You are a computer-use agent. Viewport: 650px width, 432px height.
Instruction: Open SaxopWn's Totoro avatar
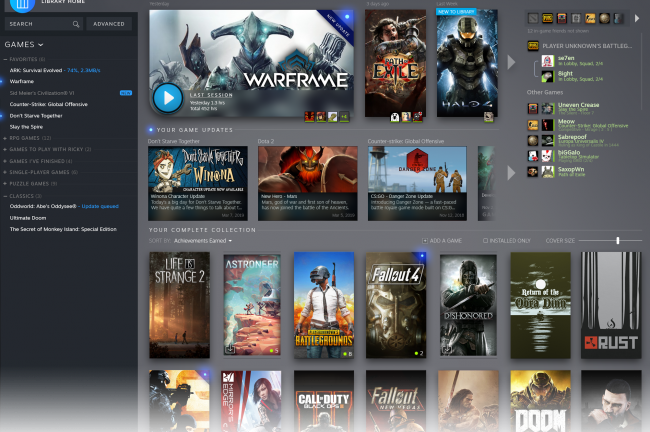(548, 172)
